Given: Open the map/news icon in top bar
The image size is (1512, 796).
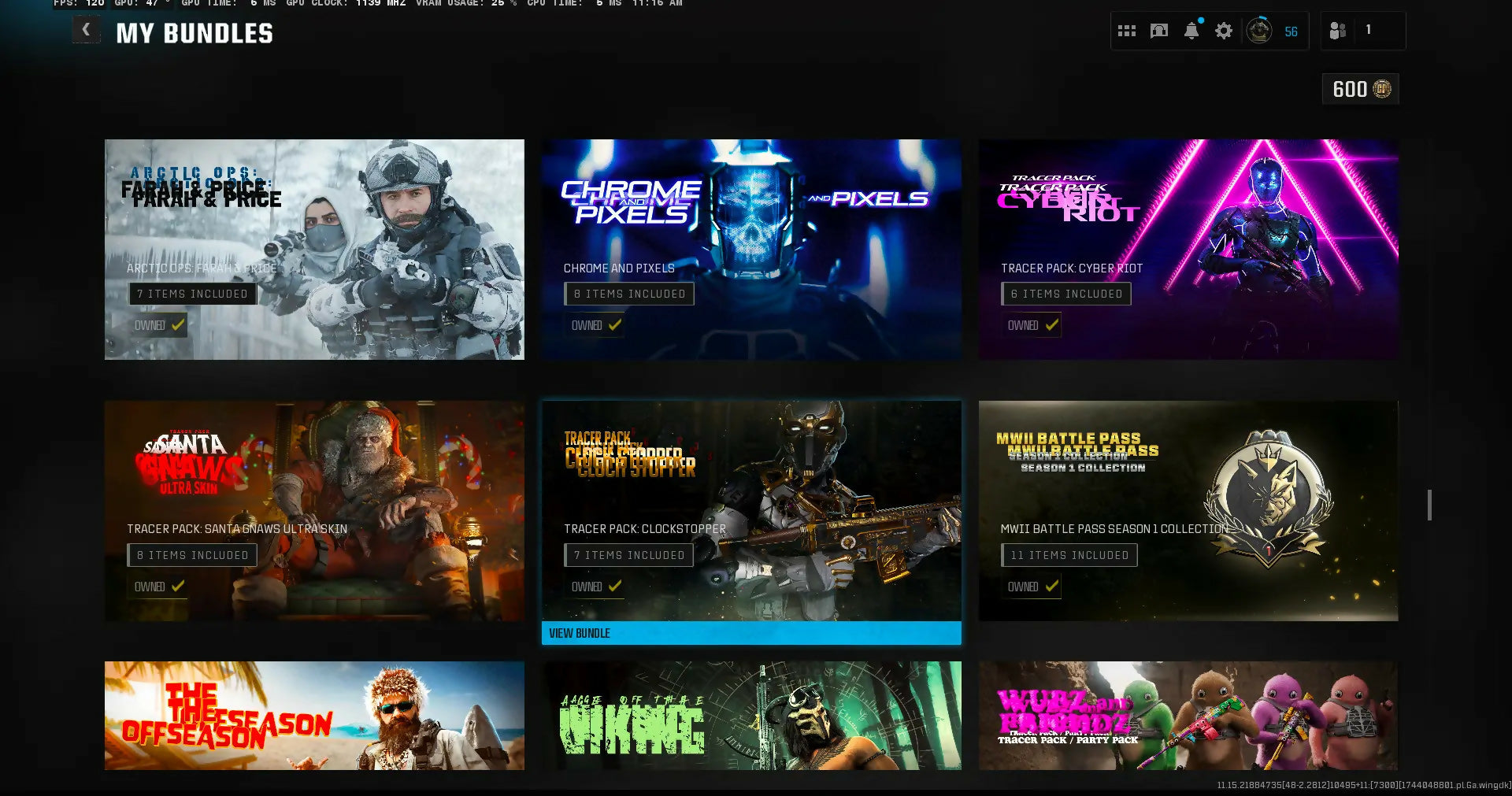Looking at the screenshot, I should [1159, 31].
